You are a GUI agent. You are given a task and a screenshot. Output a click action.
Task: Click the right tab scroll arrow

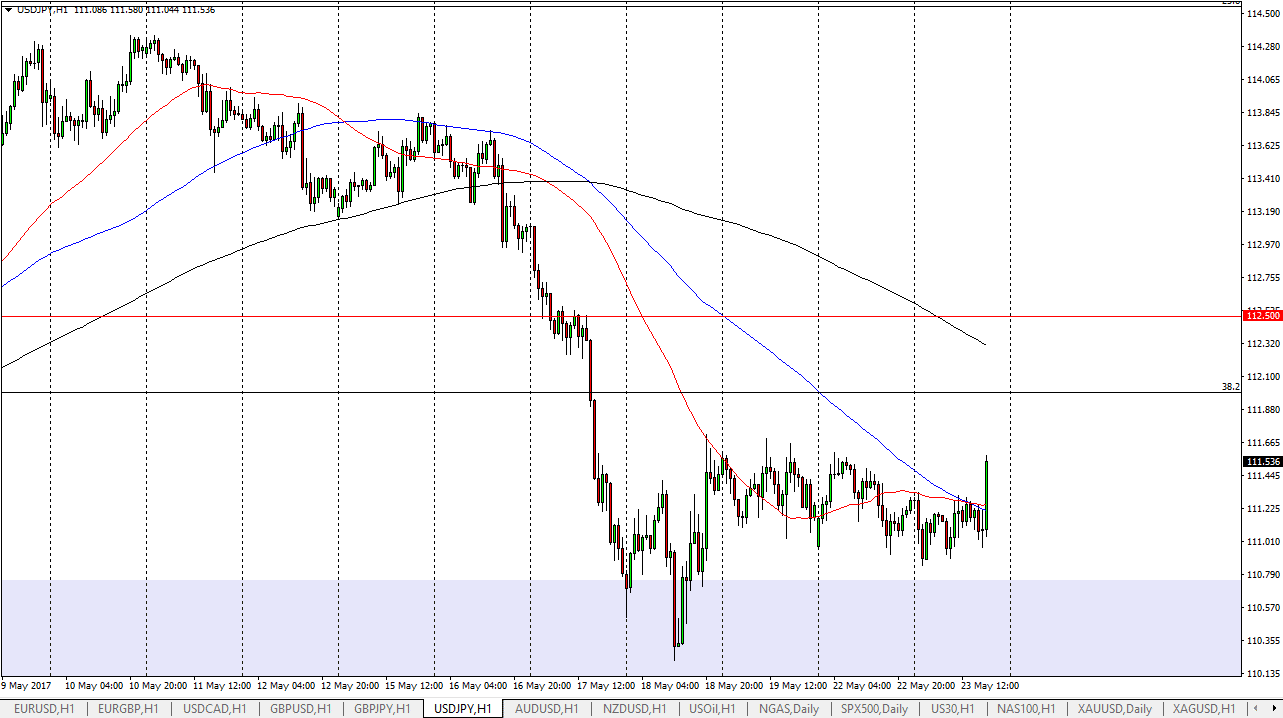click(x=1275, y=709)
